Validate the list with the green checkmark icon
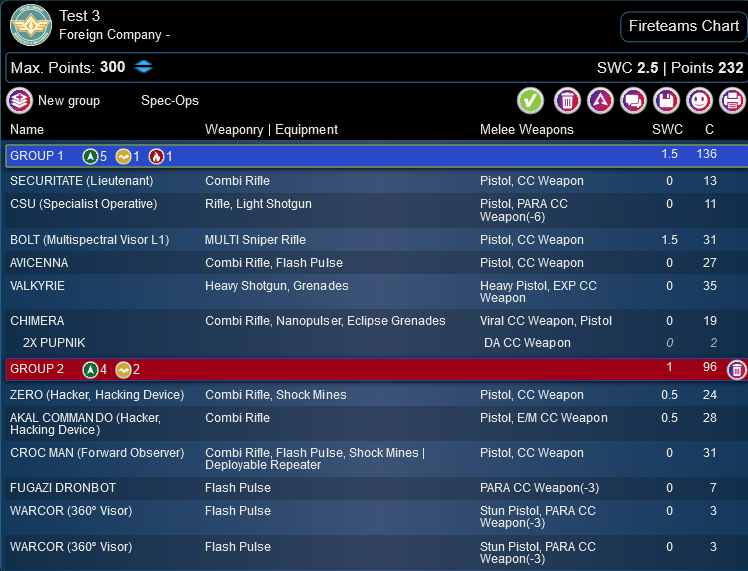The width and height of the screenshot is (748, 571). click(530, 101)
